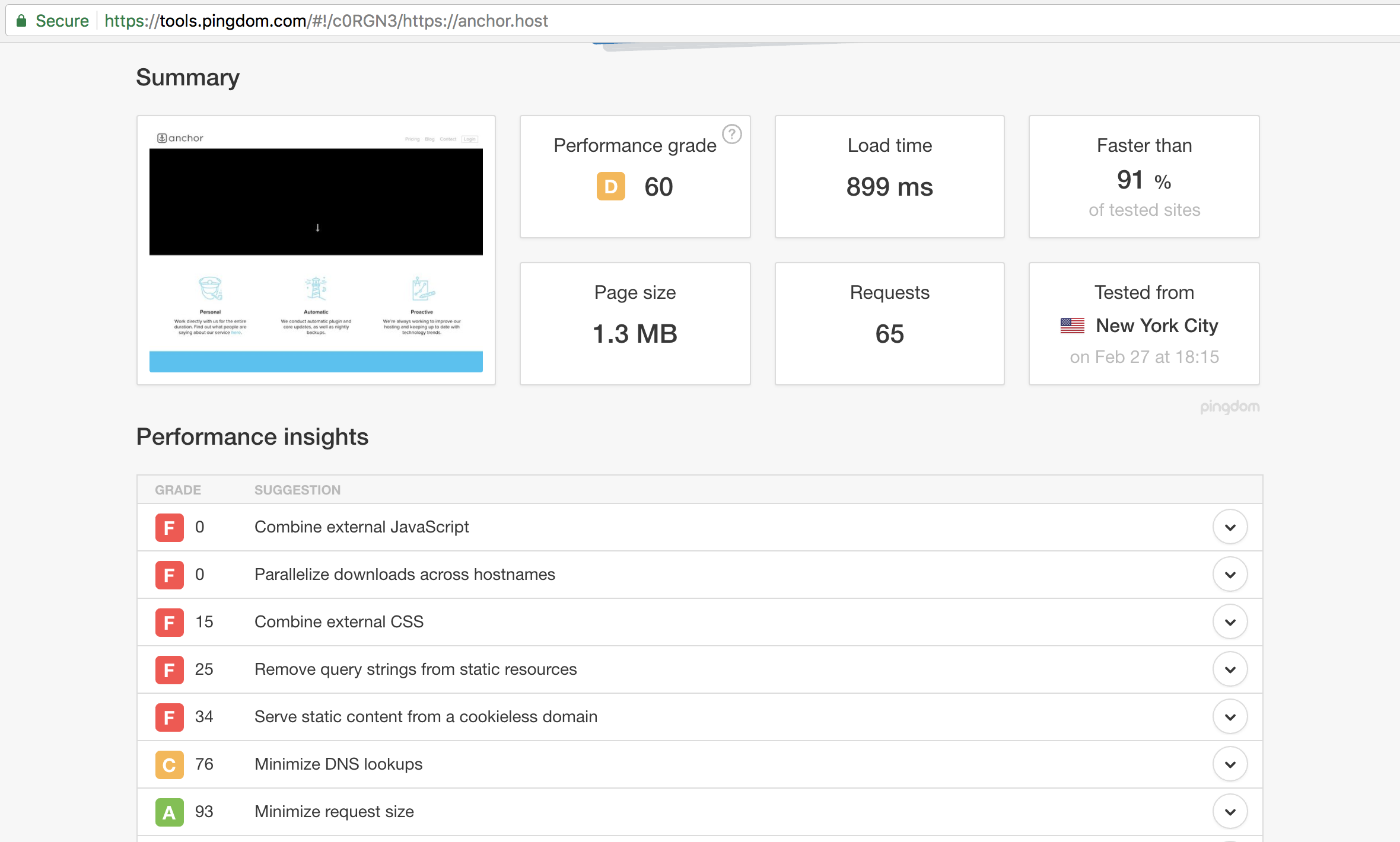Image resolution: width=1400 pixels, height=842 pixels.
Task: Expand the Combine external CSS suggestion
Action: click(1230, 622)
